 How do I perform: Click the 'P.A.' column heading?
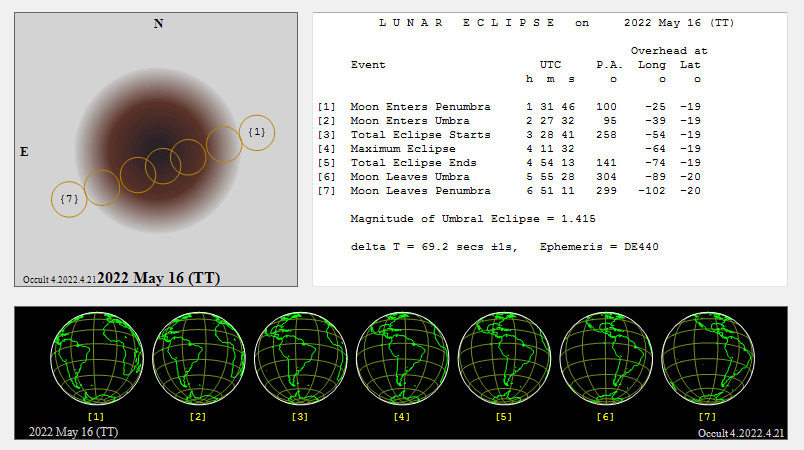609,65
